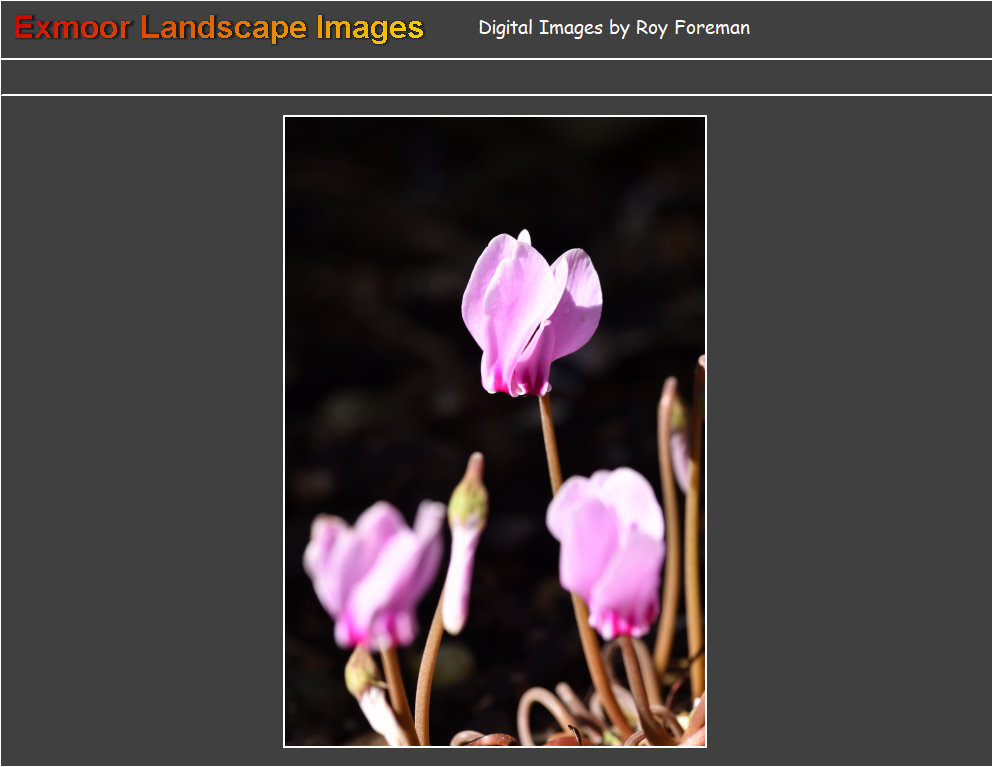Click the stem beneath the tallest flower
Image resolution: width=993 pixels, height=767 pixels.
click(550, 440)
